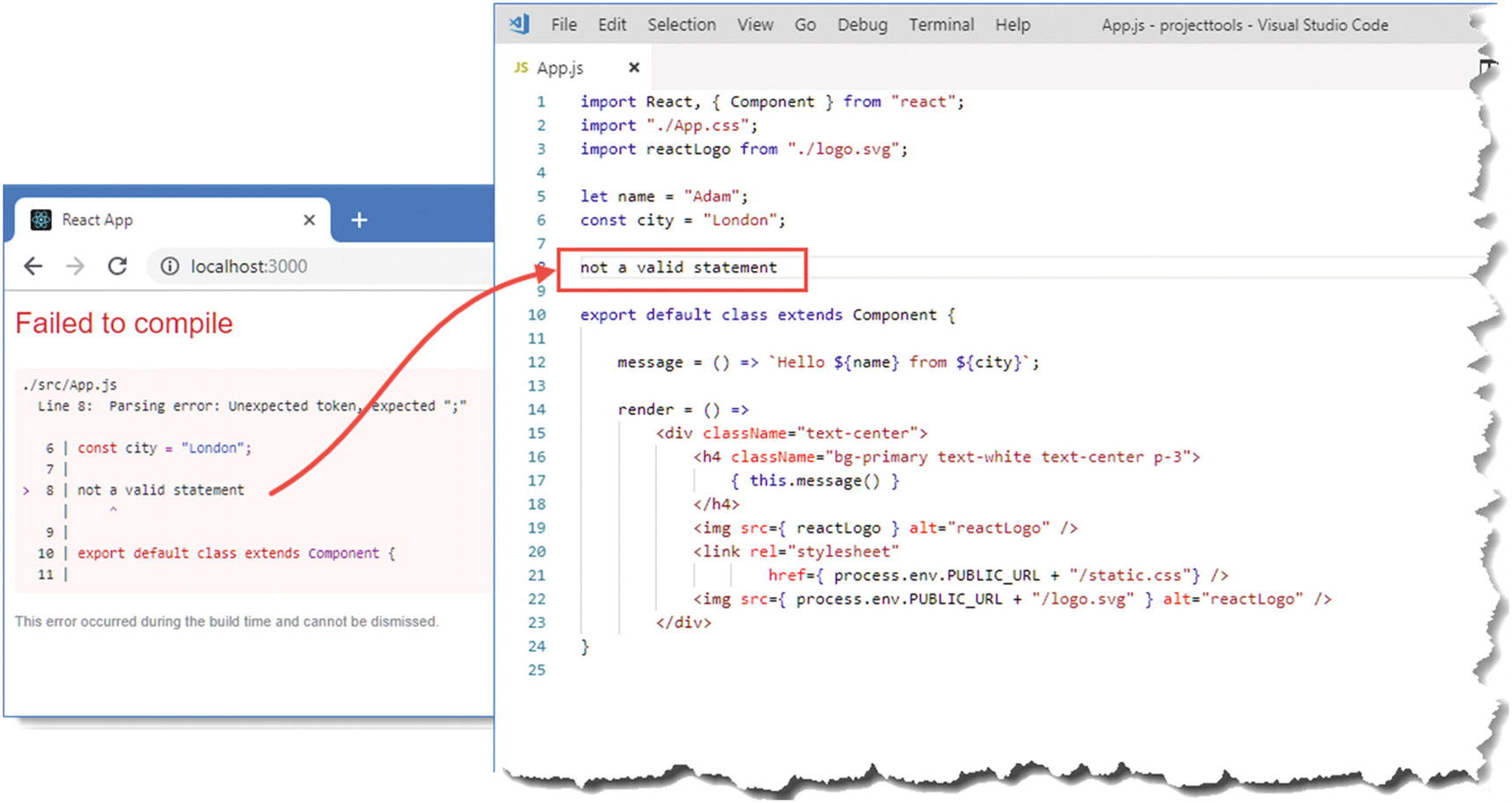This screenshot has width=1512, height=803.
Task: Click the site information icon
Action: (x=170, y=266)
